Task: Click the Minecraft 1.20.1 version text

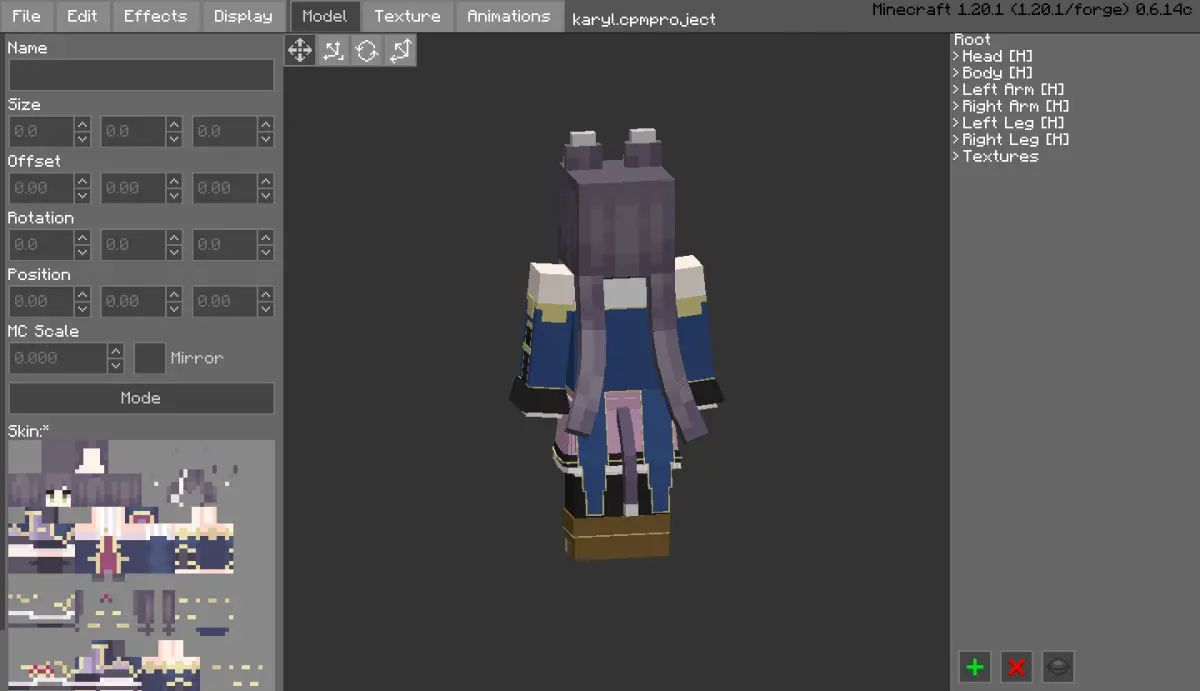Action: (1033, 10)
